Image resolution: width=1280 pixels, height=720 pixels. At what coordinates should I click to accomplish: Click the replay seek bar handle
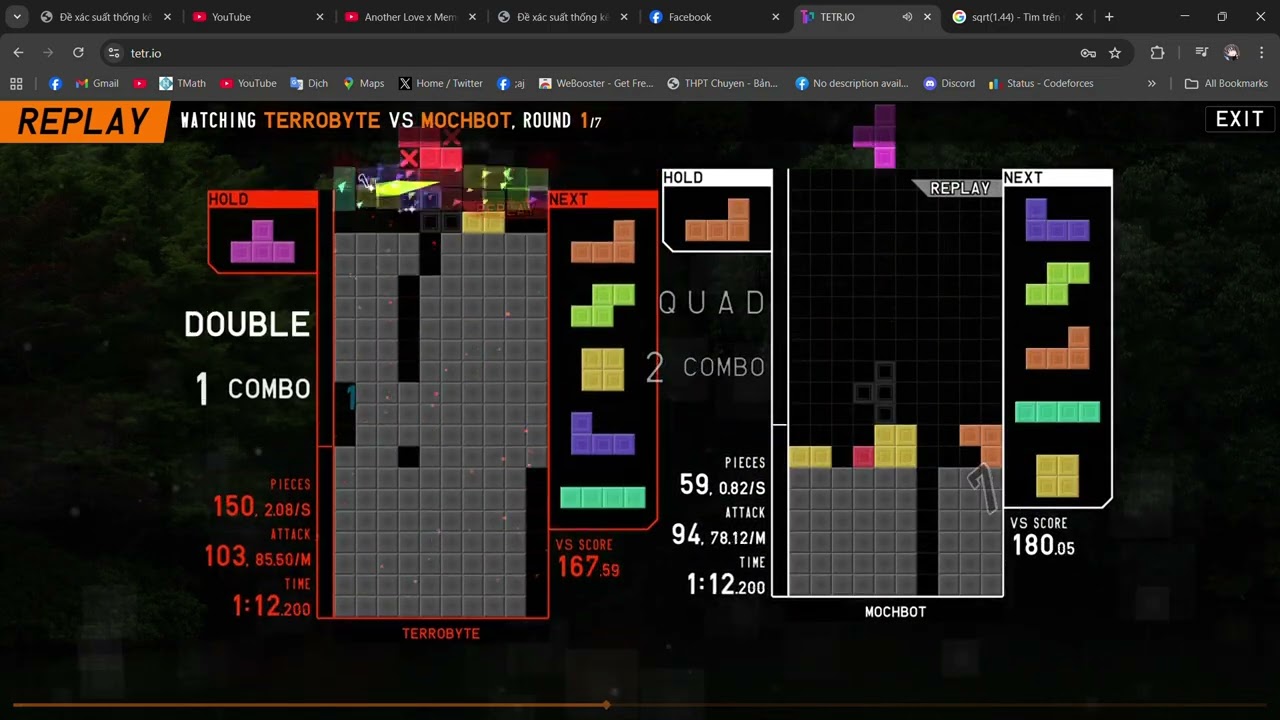pyautogui.click(x=606, y=705)
